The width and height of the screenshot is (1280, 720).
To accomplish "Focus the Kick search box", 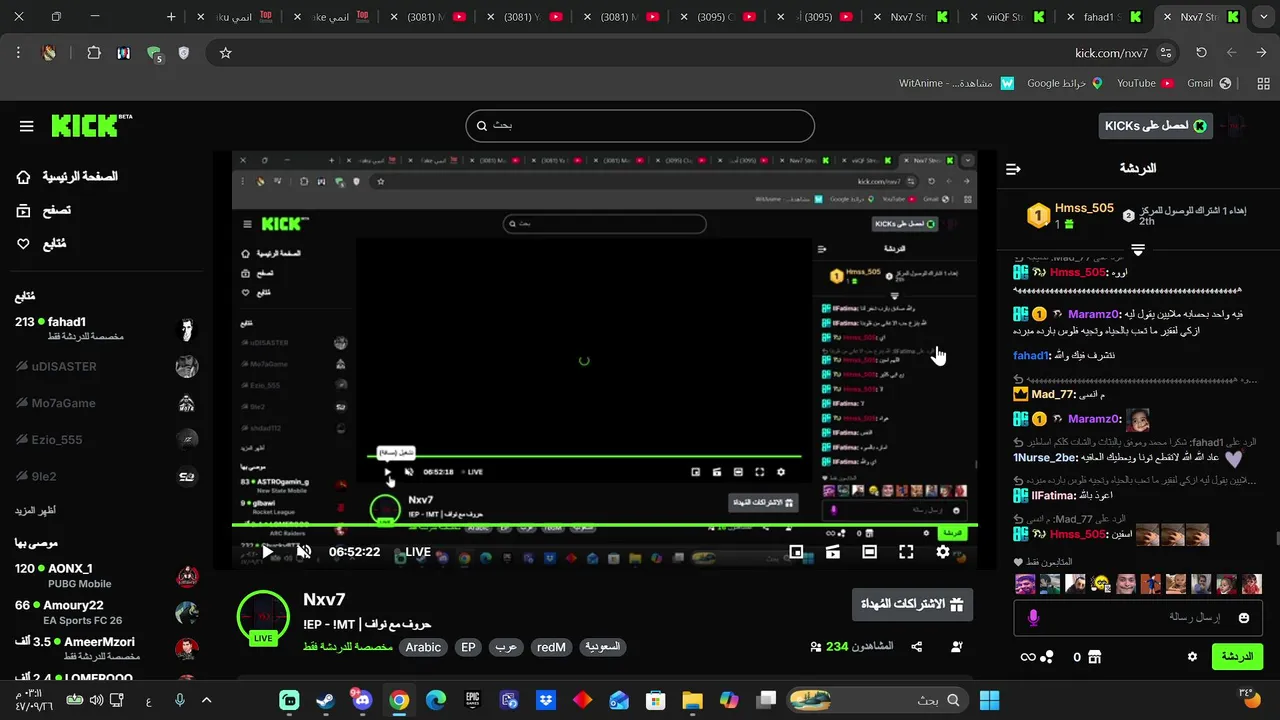I will 640,126.
